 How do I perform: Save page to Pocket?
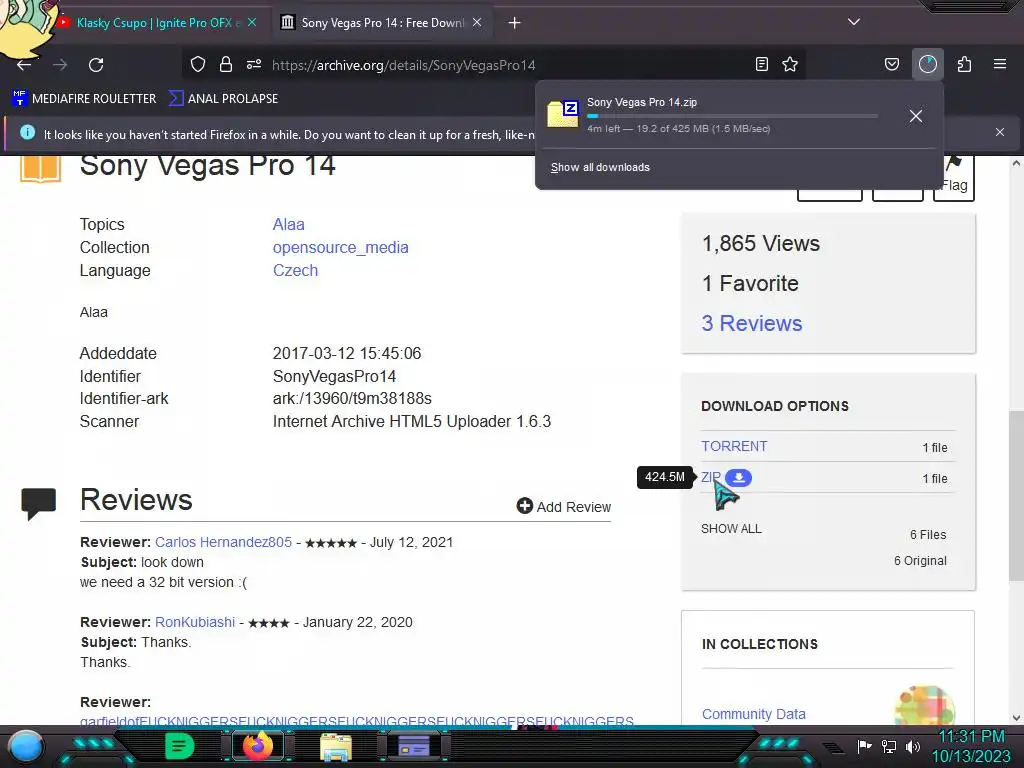[x=891, y=64]
